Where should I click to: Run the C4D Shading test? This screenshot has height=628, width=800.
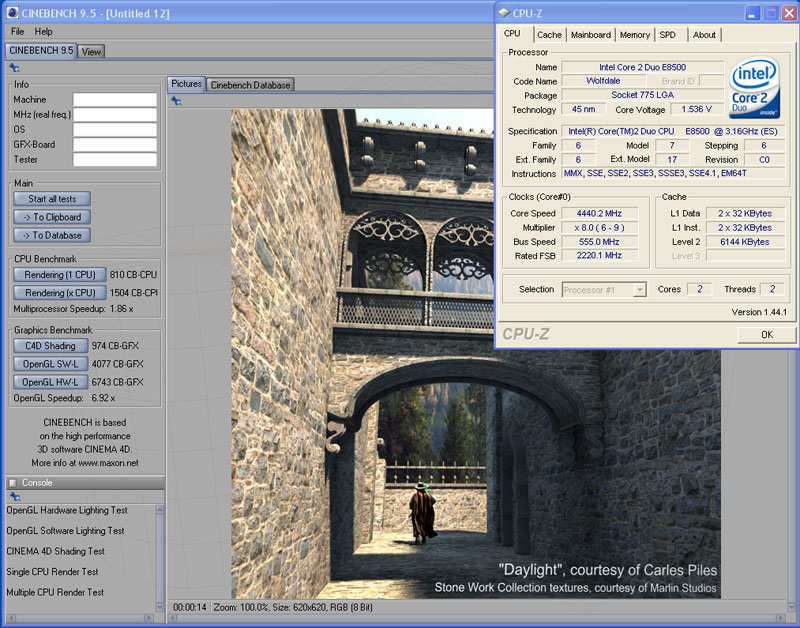[x=51, y=346]
